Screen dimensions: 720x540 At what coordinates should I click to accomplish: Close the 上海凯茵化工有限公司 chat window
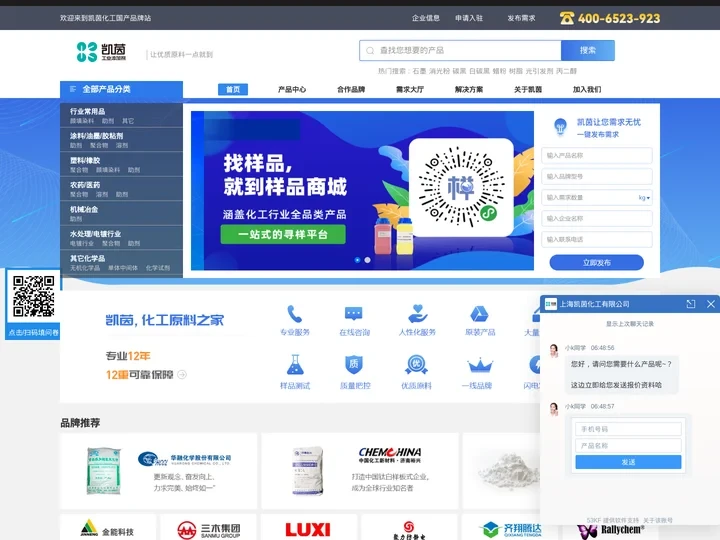pos(711,304)
